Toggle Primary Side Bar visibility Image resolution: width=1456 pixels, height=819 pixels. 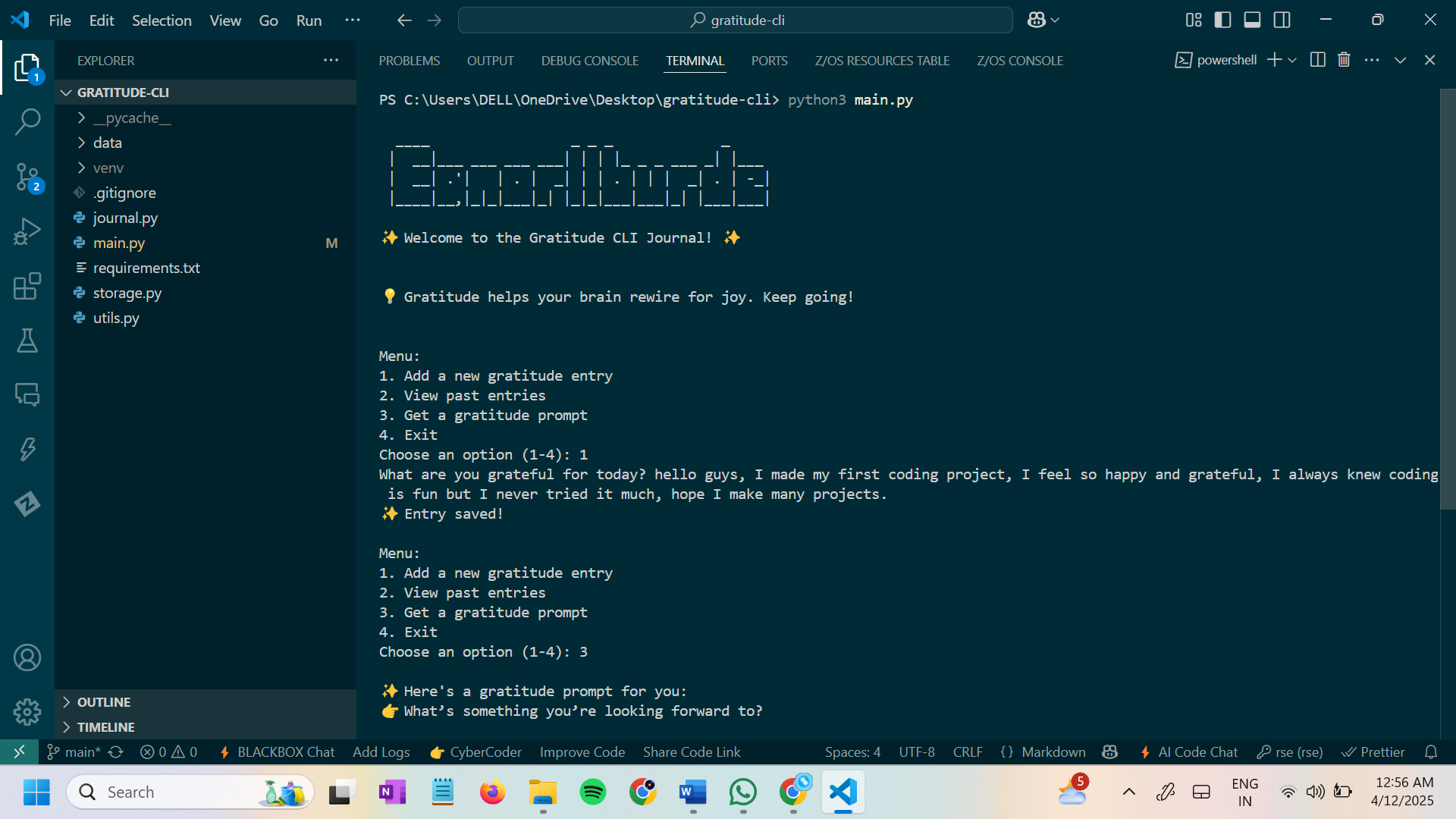[x=1222, y=20]
